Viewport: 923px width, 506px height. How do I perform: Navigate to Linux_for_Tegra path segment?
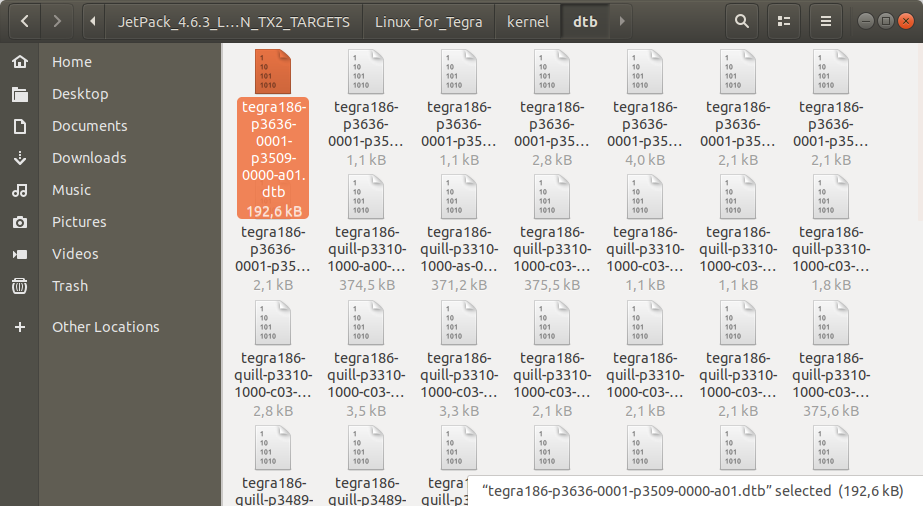429,22
